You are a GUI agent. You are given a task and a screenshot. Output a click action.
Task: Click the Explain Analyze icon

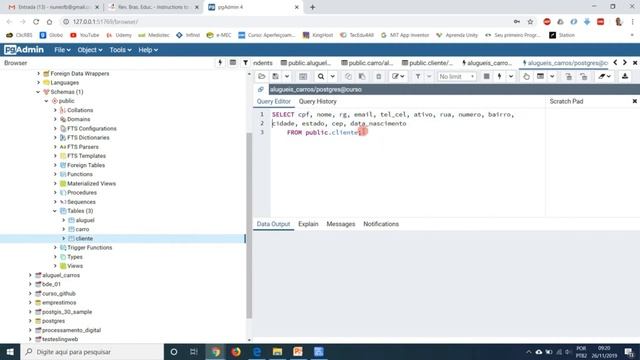pos(540,76)
